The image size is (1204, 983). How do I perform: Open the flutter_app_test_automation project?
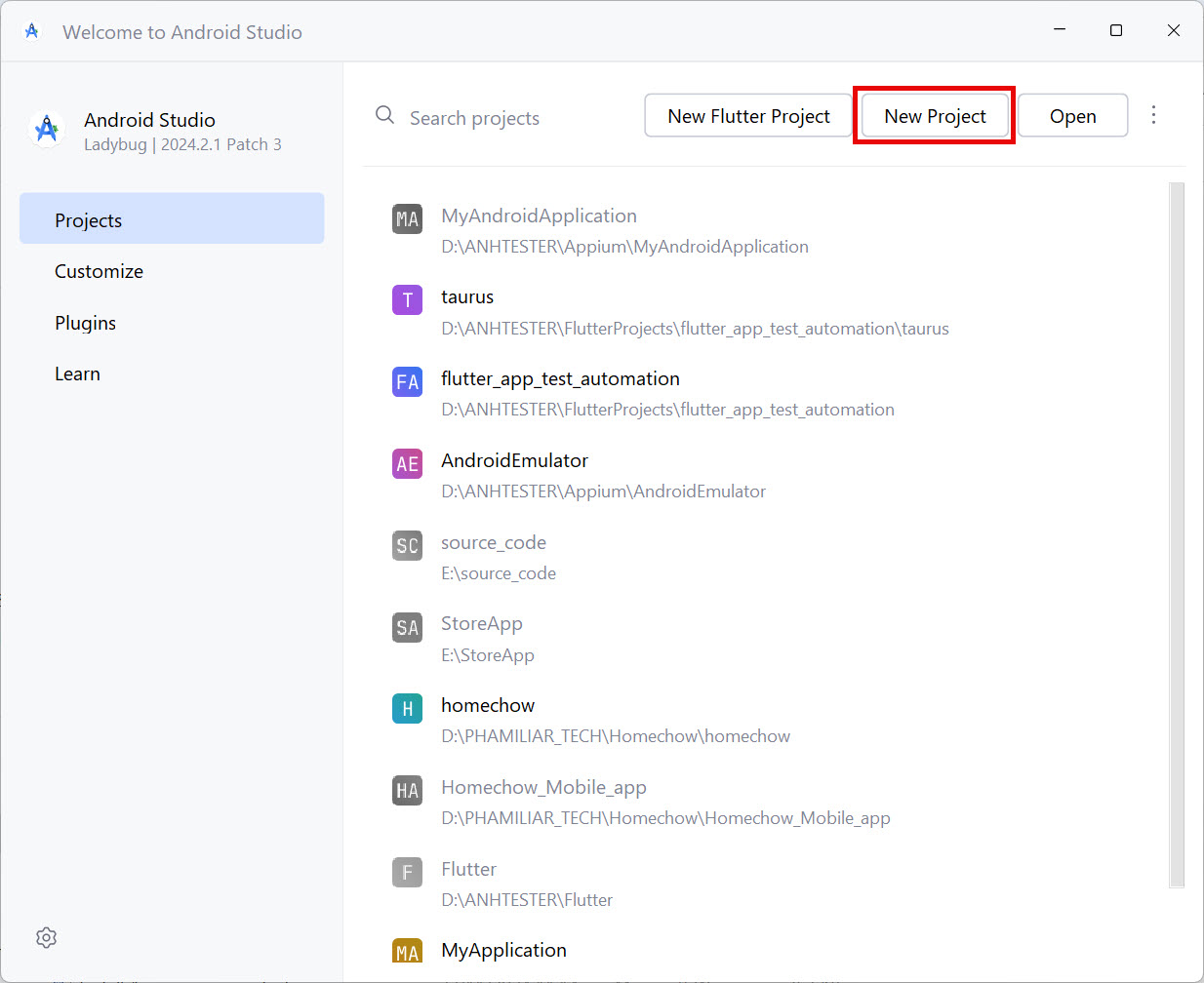point(766,394)
